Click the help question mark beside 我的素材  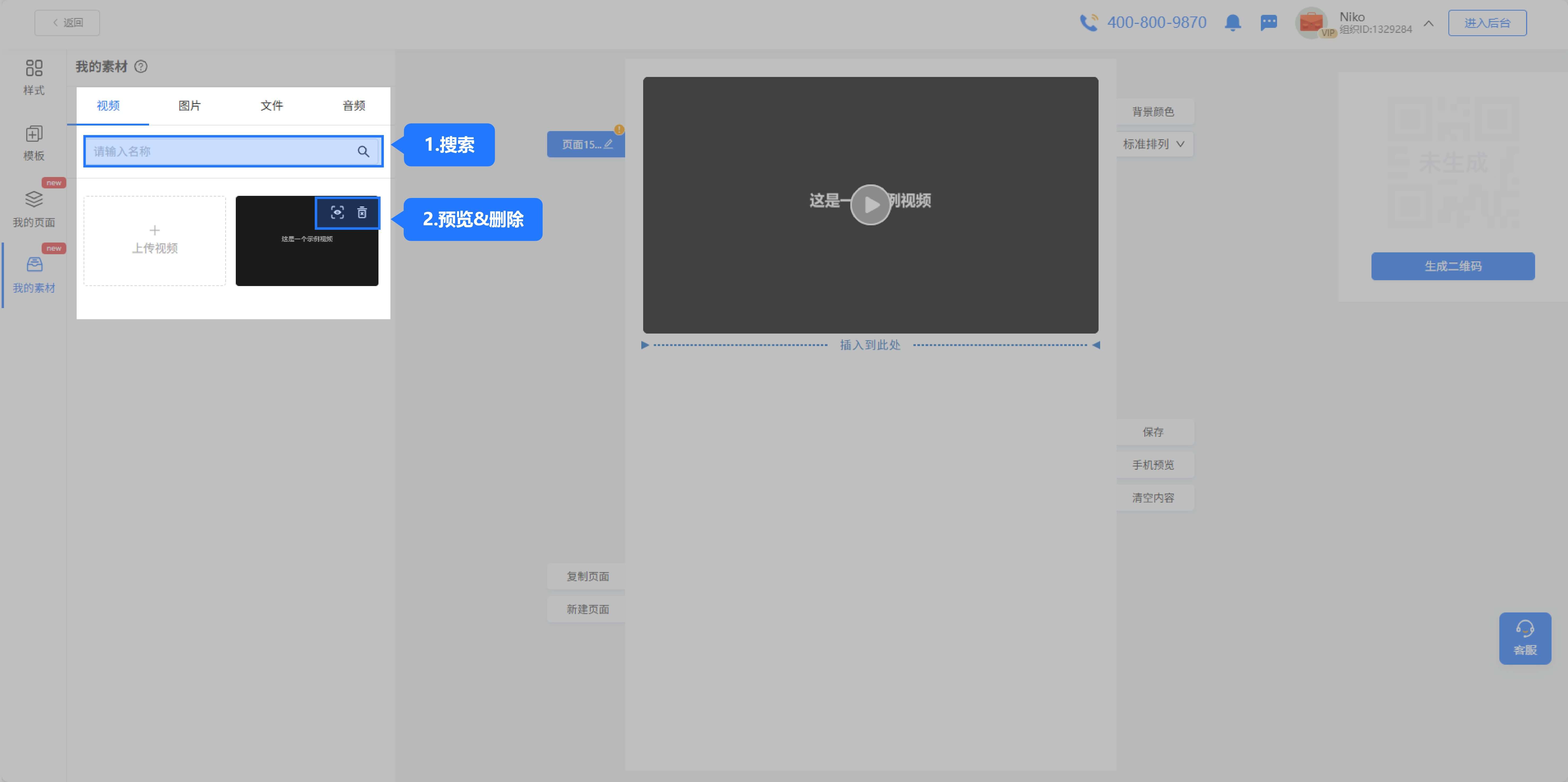(x=141, y=67)
